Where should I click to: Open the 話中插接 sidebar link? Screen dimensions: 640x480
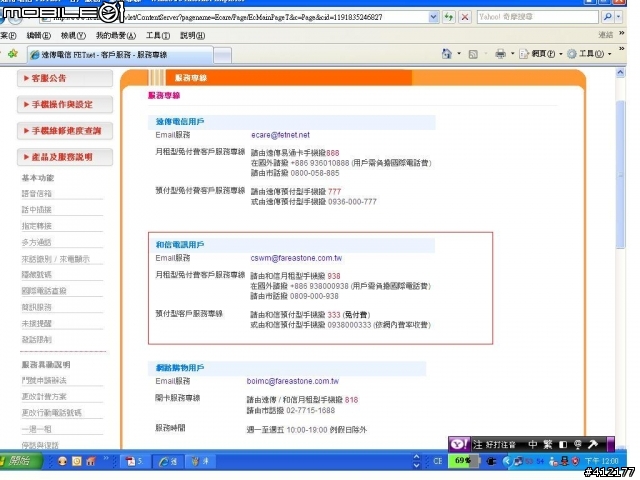37,210
